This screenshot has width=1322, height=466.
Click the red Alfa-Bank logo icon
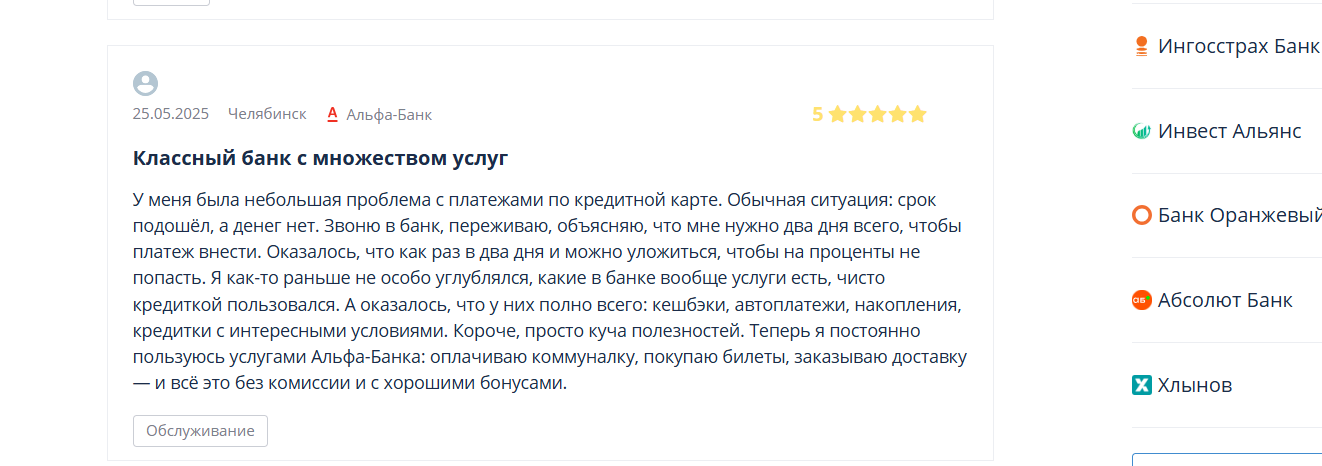pos(333,114)
